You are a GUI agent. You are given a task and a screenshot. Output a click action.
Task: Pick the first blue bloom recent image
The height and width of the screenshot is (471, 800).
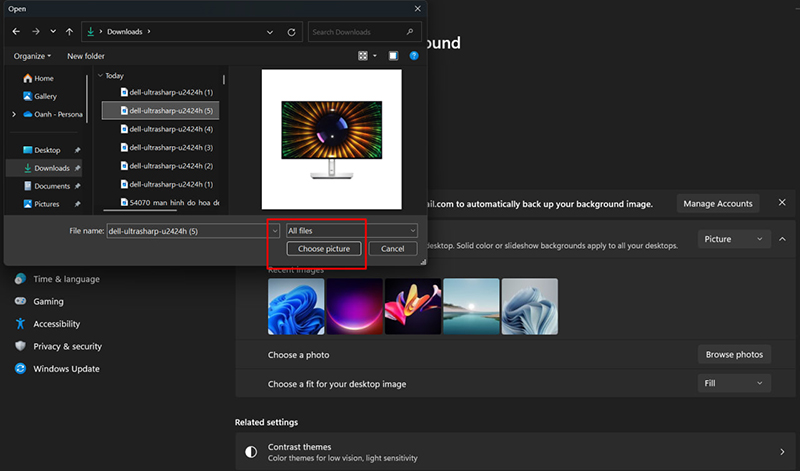(296, 306)
